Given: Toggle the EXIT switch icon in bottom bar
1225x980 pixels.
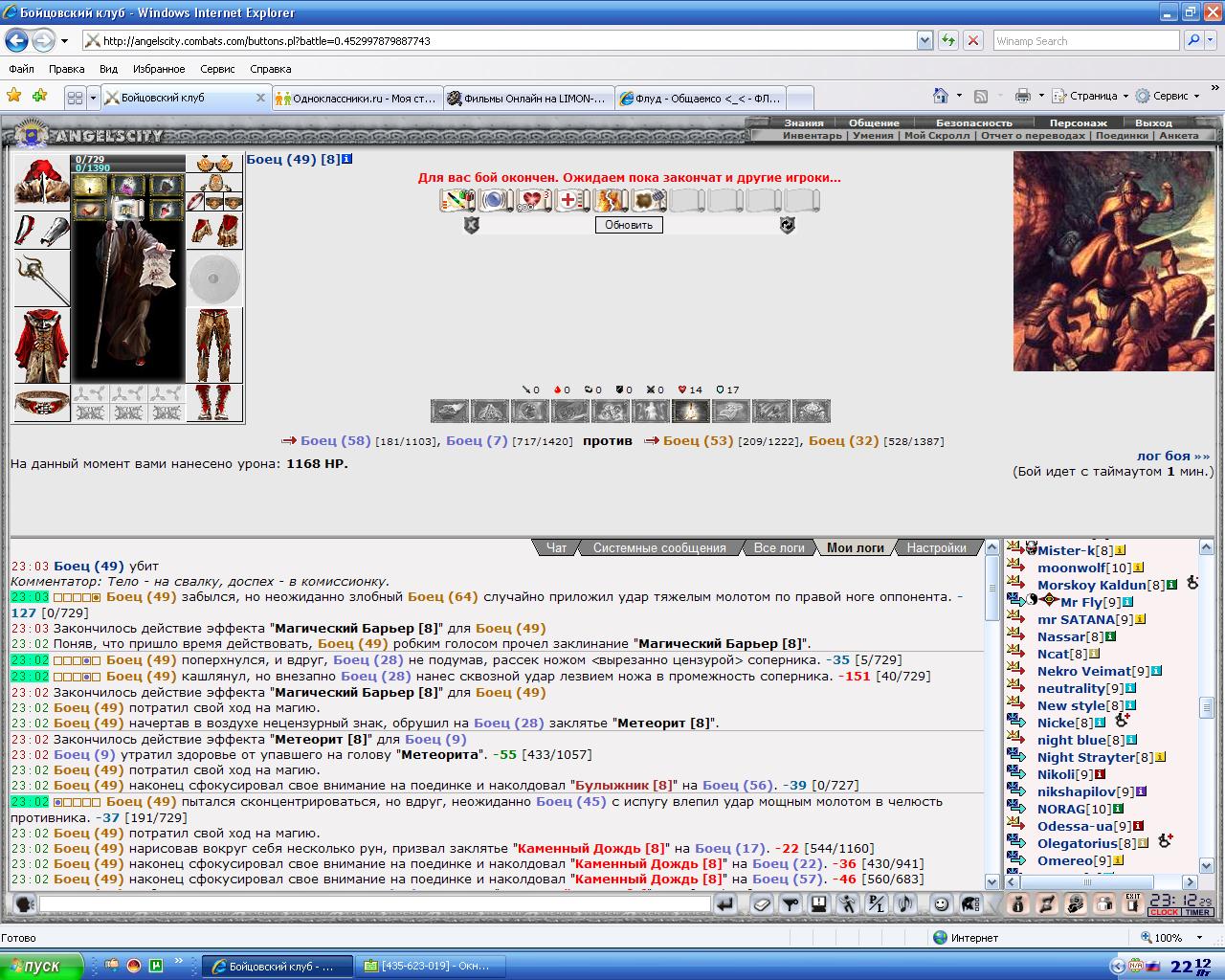Looking at the screenshot, I should pyautogui.click(x=1133, y=903).
